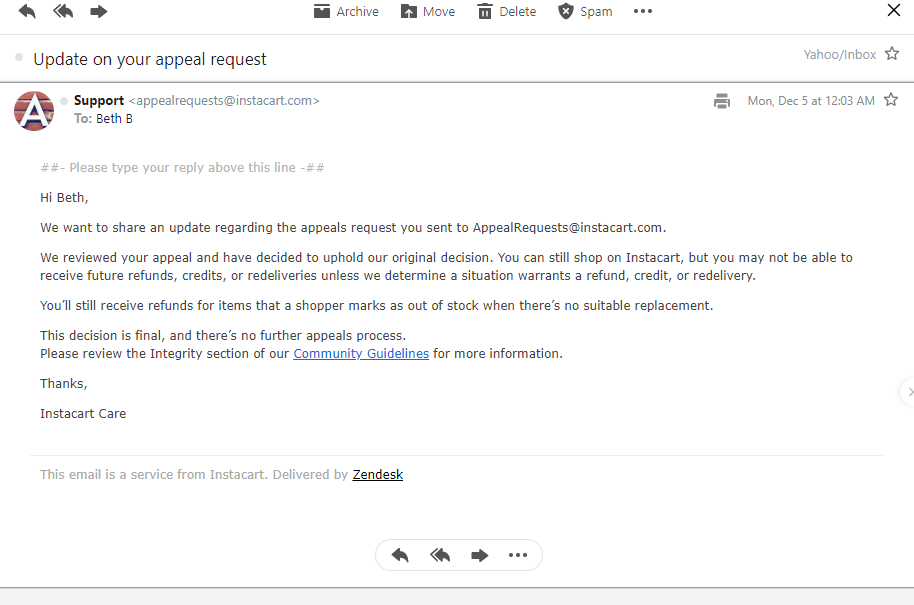The height and width of the screenshot is (605, 914).
Task: Mark this email as Spam
Action: click(x=585, y=12)
